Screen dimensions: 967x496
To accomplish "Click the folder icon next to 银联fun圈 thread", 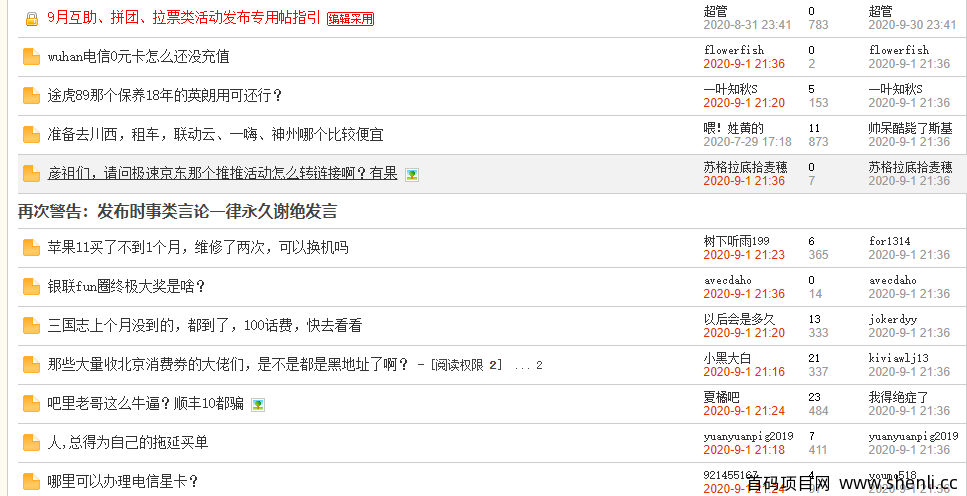I will pyautogui.click(x=31, y=287).
